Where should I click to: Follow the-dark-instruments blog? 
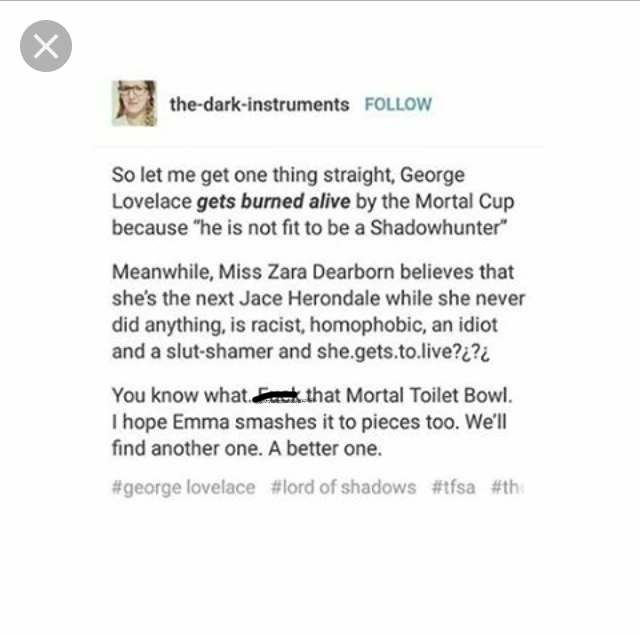point(398,104)
